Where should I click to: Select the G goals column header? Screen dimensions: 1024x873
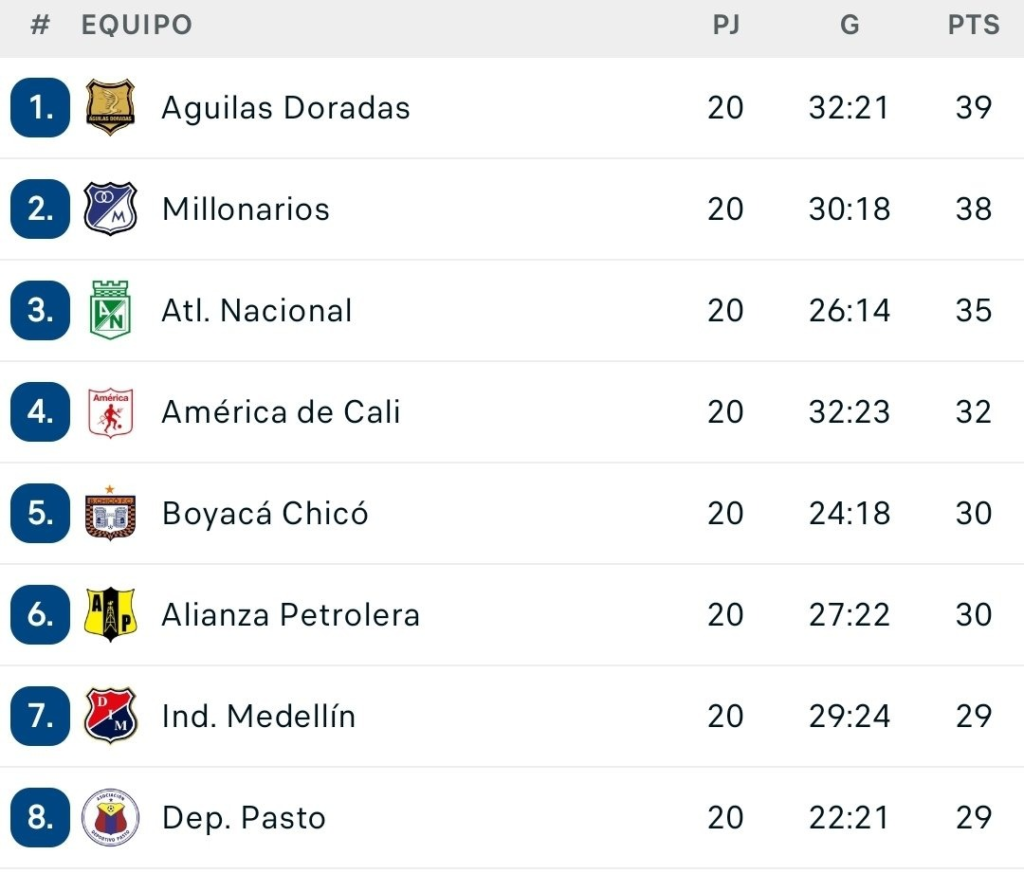(x=849, y=26)
